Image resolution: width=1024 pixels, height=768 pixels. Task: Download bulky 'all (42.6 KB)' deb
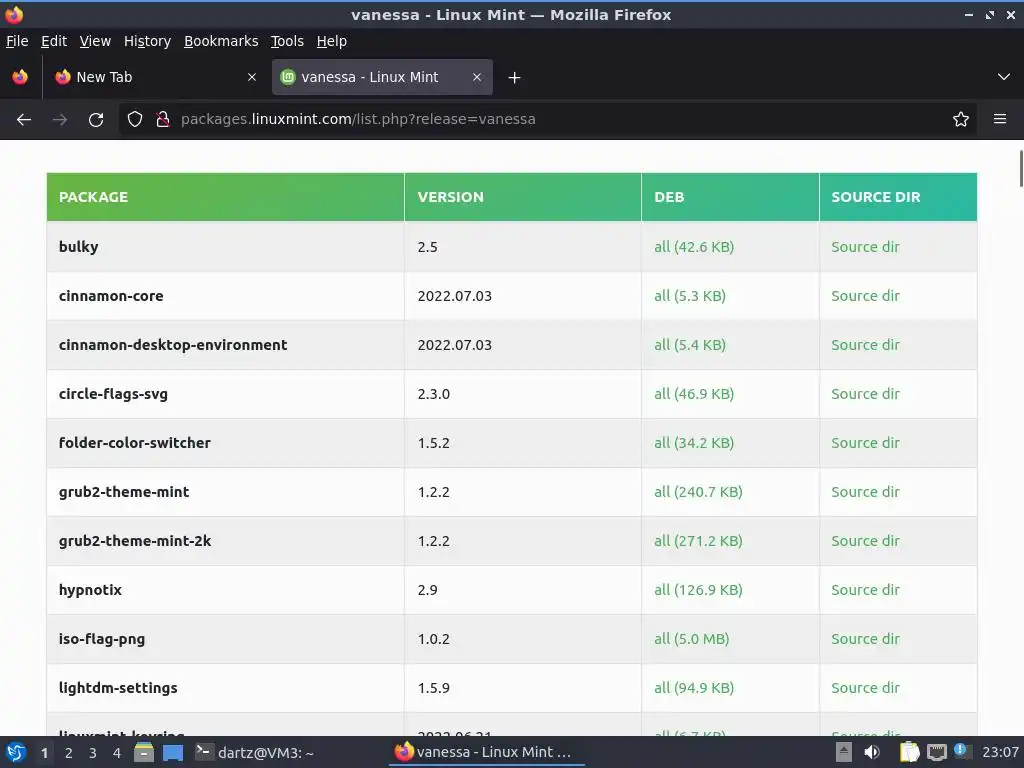pos(694,247)
